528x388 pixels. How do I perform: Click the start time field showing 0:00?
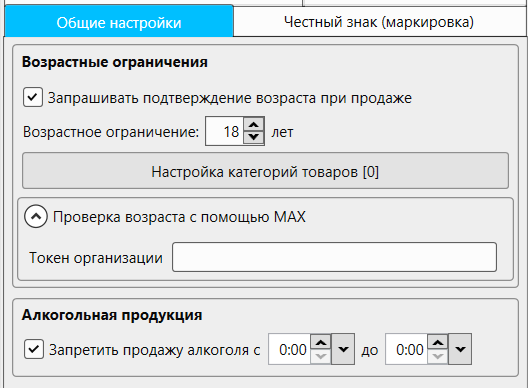tap(290, 349)
